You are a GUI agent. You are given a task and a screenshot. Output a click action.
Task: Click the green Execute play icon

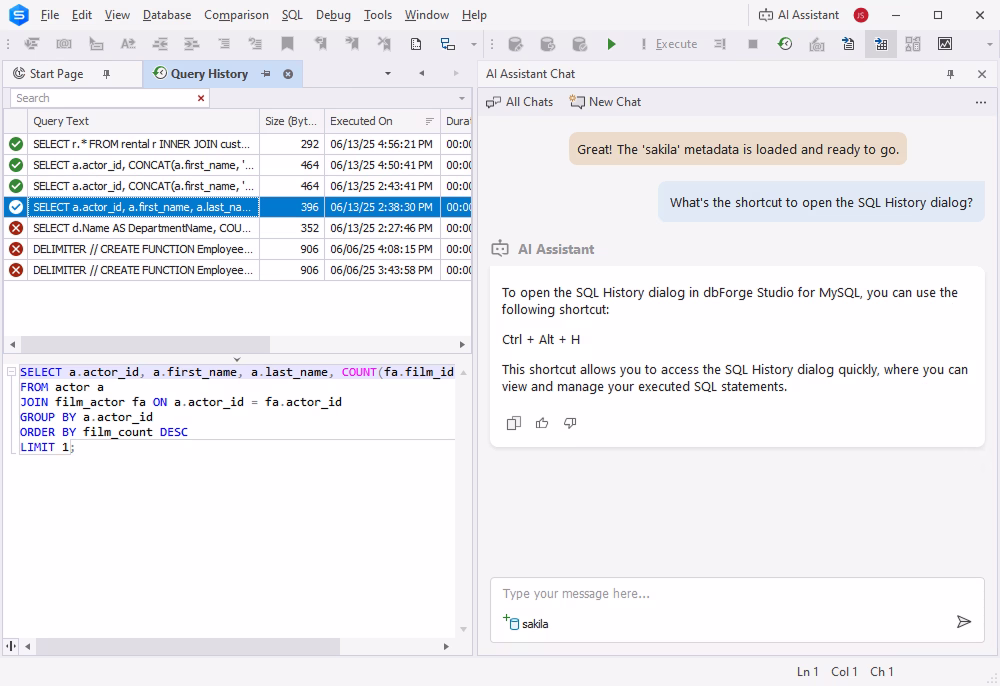612,44
